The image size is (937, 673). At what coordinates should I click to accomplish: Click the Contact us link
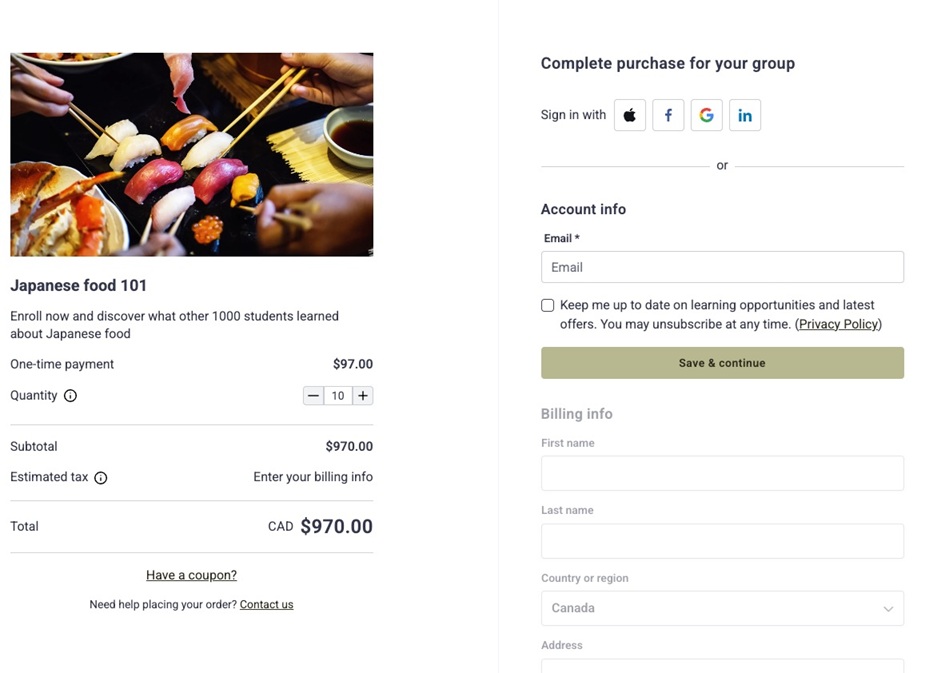(266, 604)
